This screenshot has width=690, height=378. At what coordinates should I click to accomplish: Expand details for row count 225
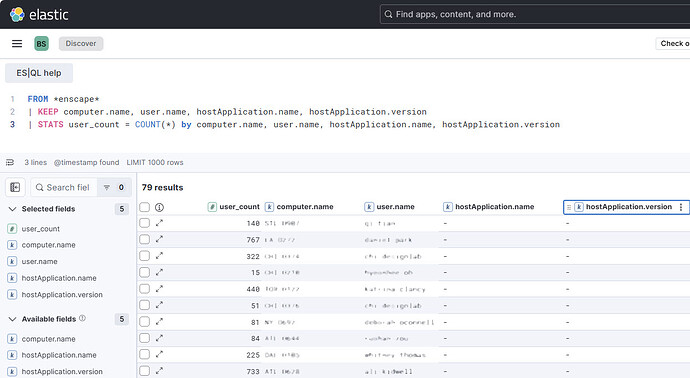click(159, 354)
